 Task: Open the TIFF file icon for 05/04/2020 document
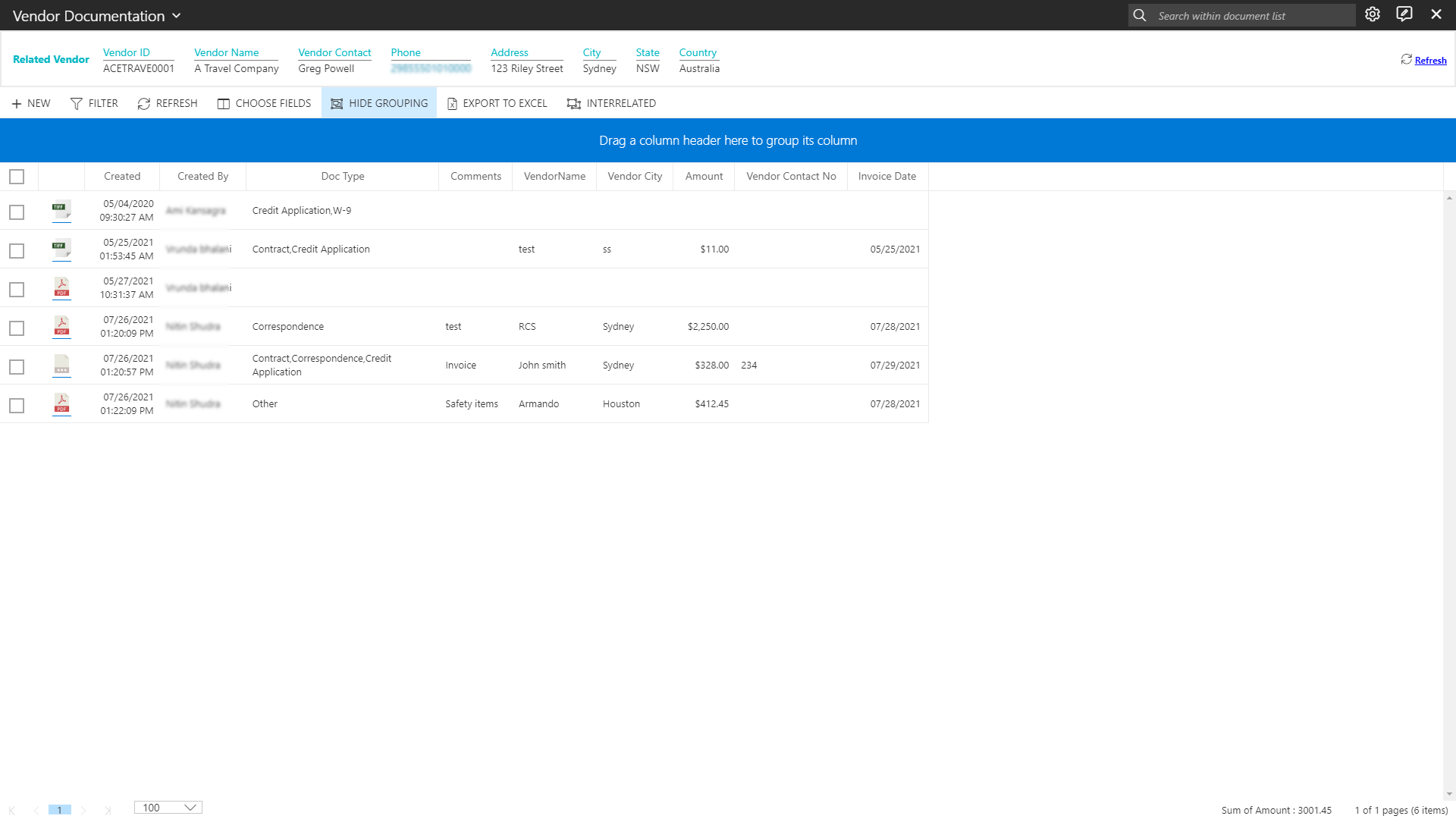(x=61, y=210)
